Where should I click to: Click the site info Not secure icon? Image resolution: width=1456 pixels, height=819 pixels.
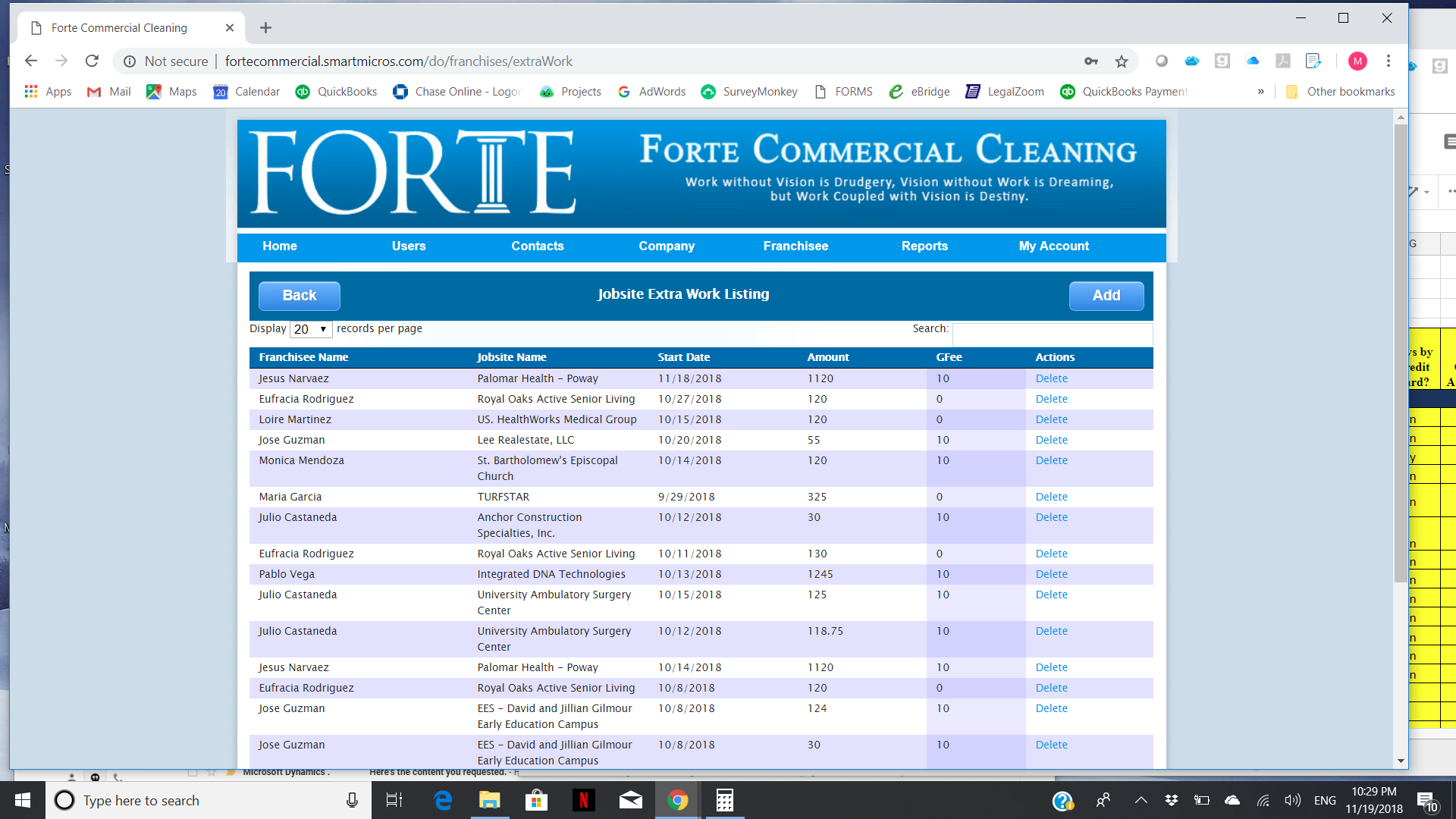(x=130, y=61)
